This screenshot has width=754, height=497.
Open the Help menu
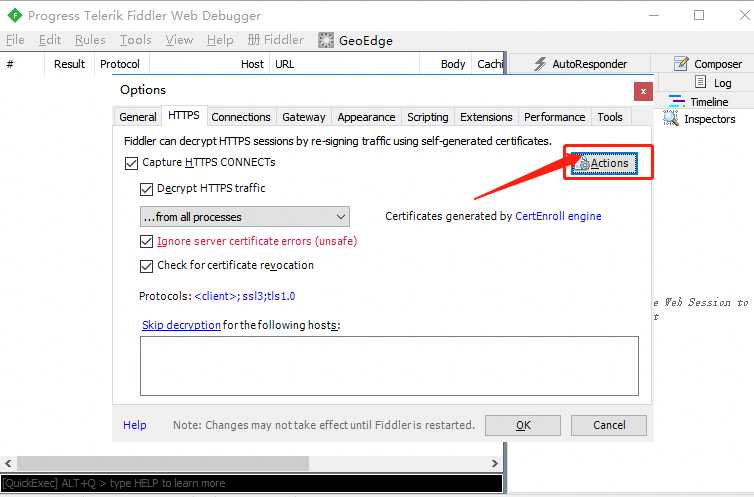coord(220,40)
